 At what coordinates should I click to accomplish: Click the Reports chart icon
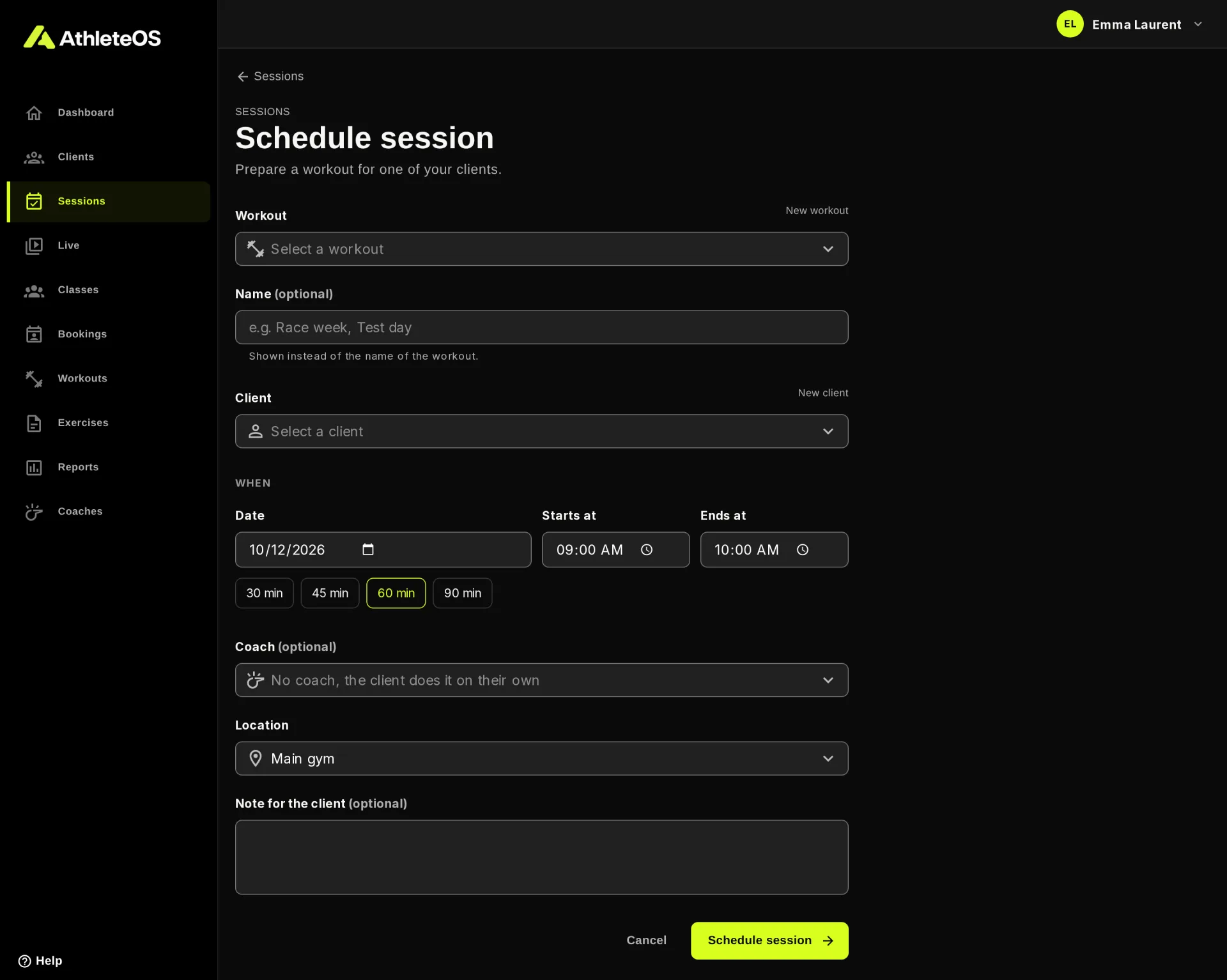34,468
